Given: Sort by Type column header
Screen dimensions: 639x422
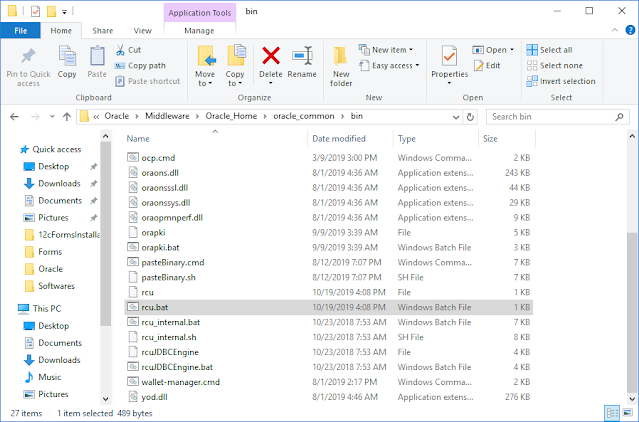Looking at the screenshot, I should (407, 138).
